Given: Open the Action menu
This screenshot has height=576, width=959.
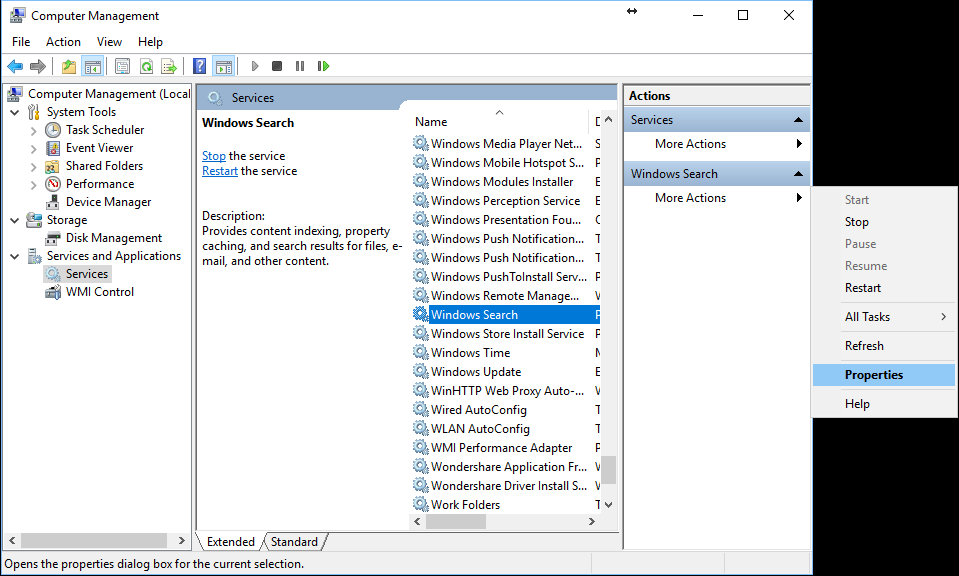Looking at the screenshot, I should [x=63, y=42].
